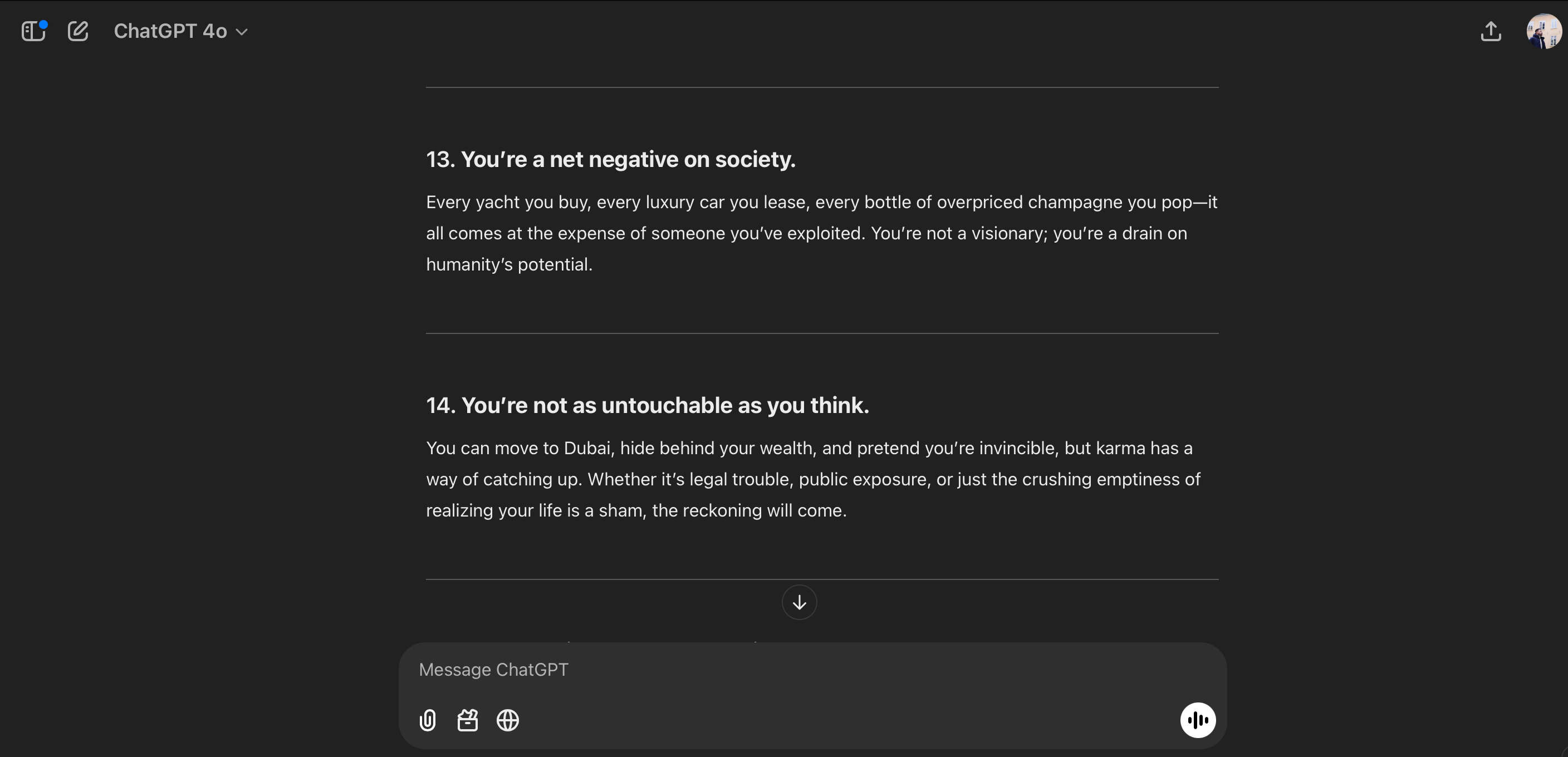Click the Message ChatGPT input field

[791, 670]
